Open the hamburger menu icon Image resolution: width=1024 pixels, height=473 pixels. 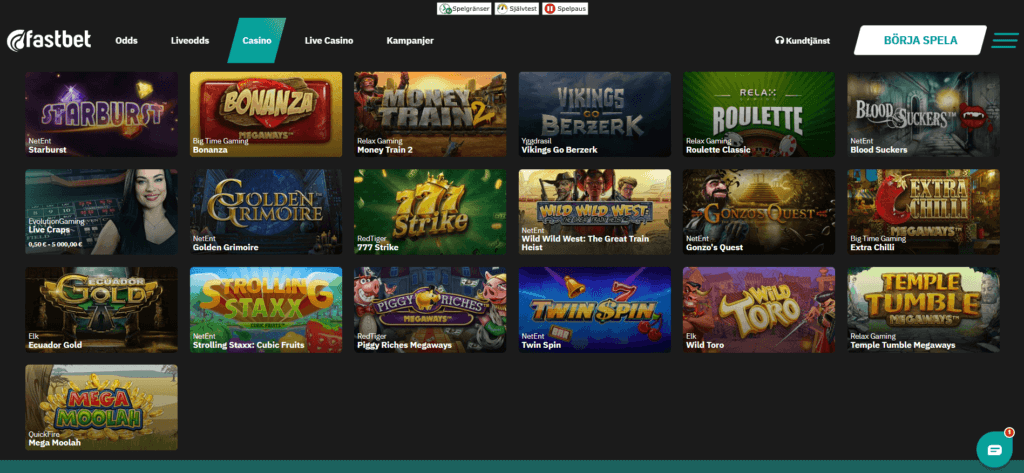[x=1004, y=41]
